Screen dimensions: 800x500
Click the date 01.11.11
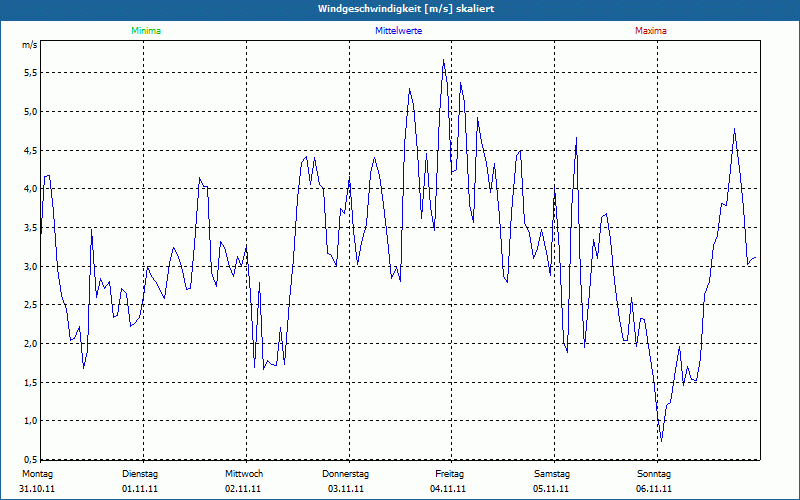[140, 489]
